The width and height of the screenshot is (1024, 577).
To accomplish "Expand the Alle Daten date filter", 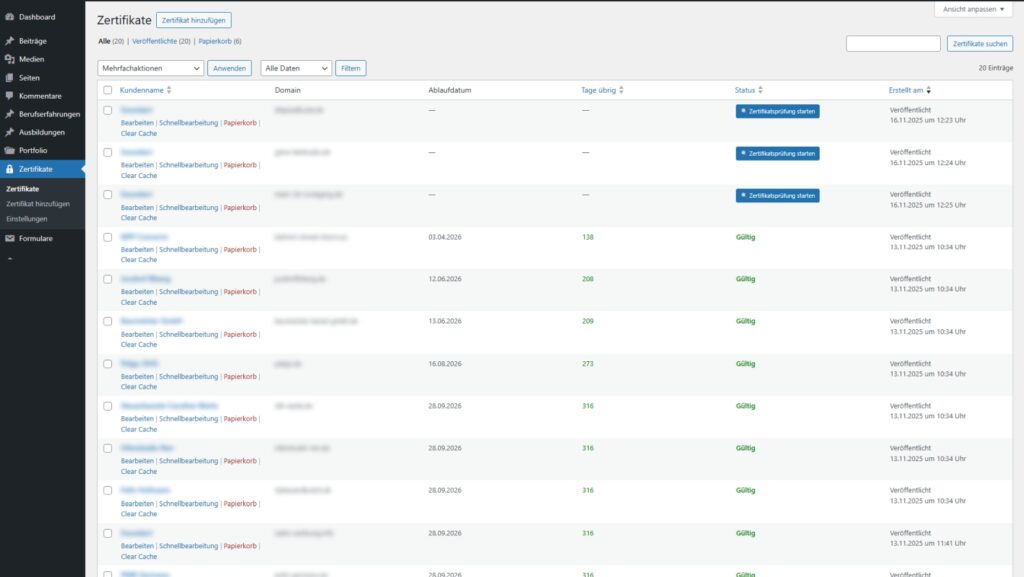I will tap(295, 68).
